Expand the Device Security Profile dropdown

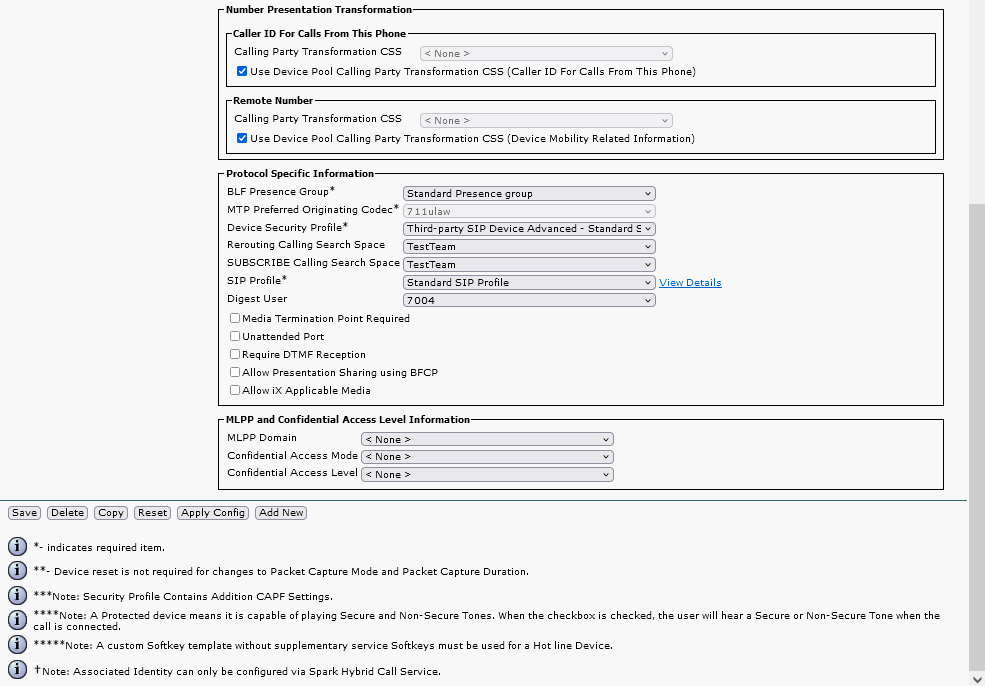coord(529,229)
